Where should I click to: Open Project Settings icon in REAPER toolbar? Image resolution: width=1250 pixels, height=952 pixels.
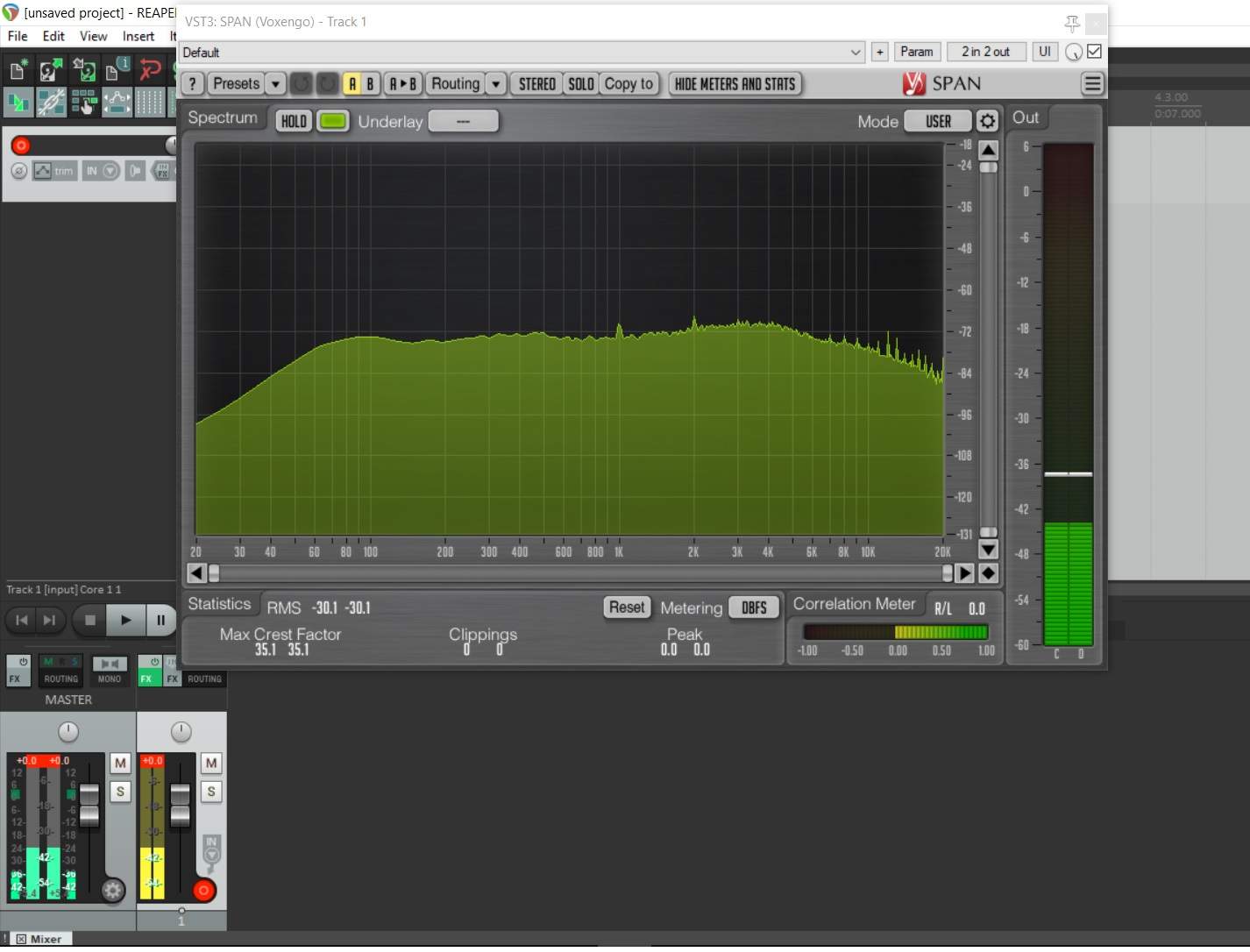pos(117,69)
